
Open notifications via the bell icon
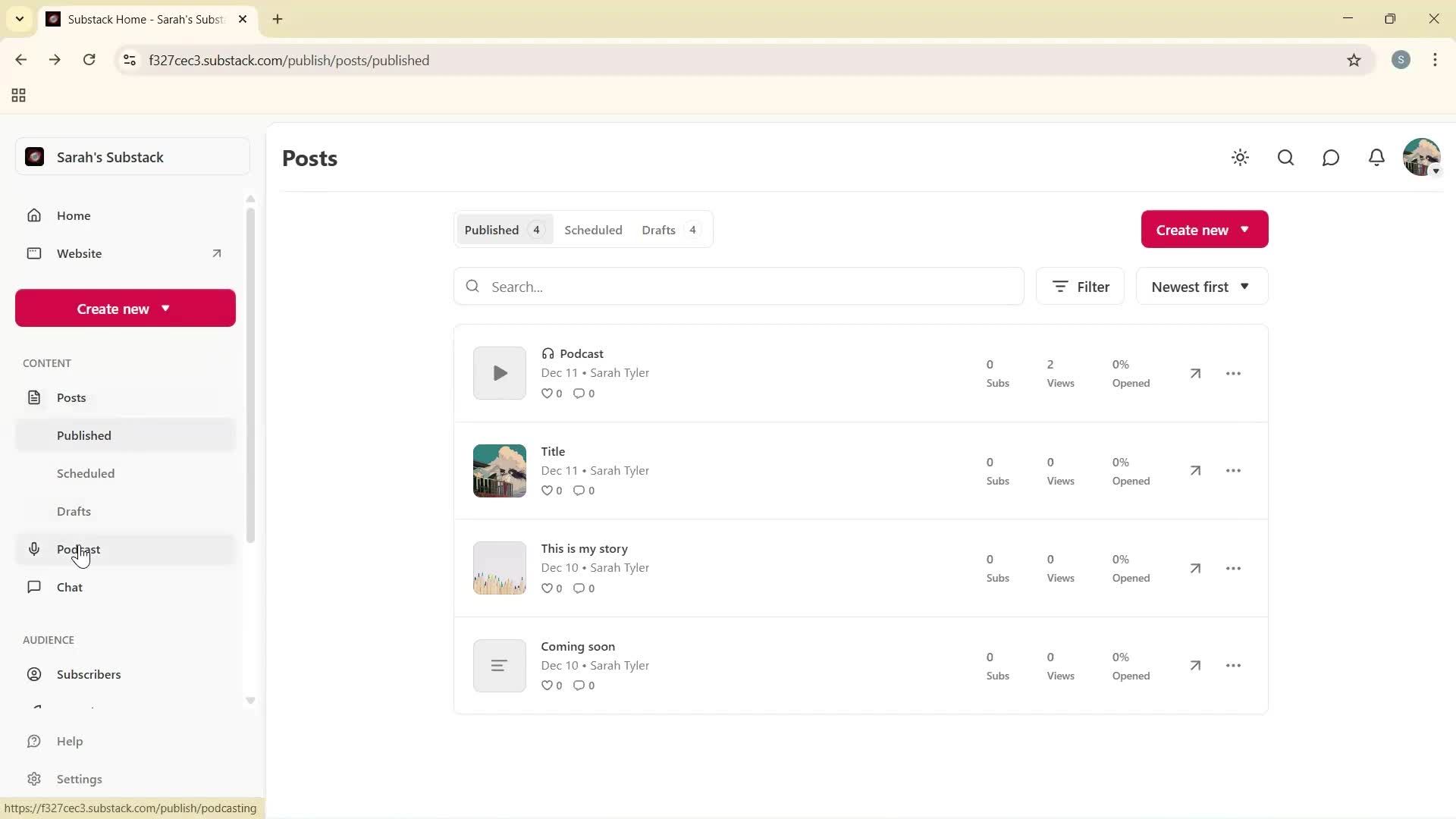[x=1376, y=158]
